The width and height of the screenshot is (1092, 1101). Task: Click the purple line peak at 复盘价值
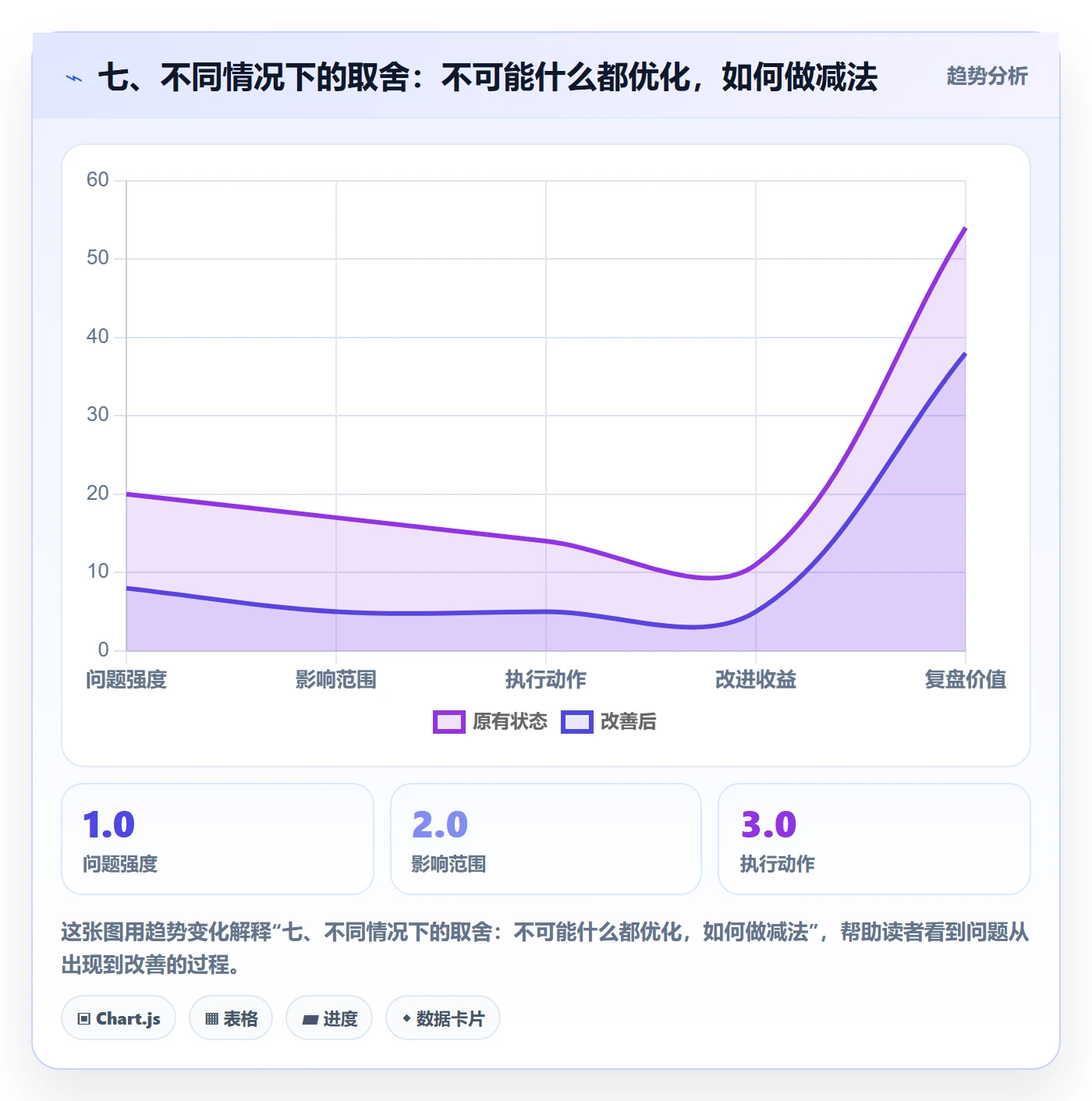click(x=965, y=228)
